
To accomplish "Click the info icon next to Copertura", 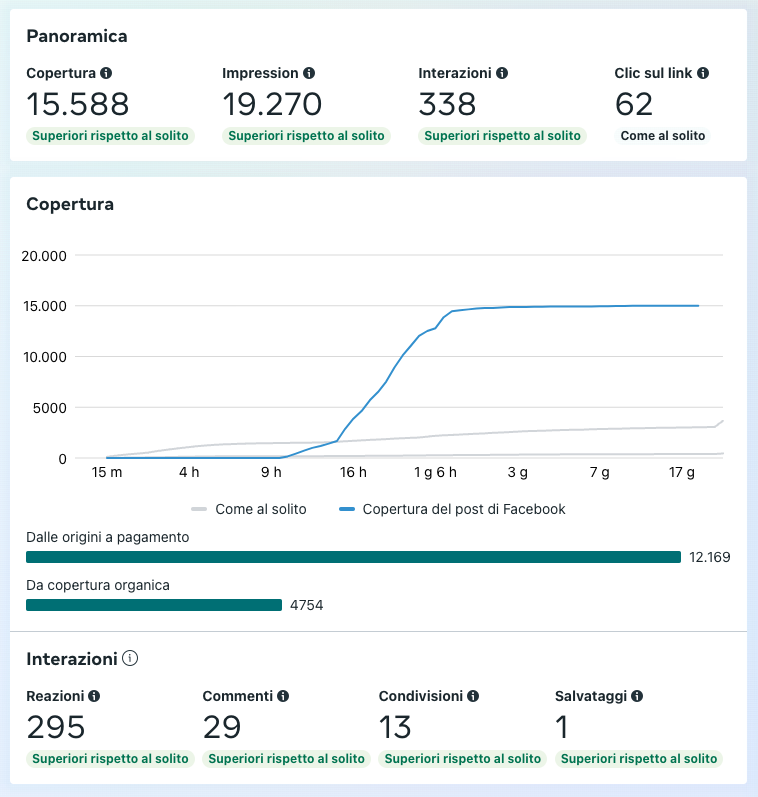I will (106, 73).
